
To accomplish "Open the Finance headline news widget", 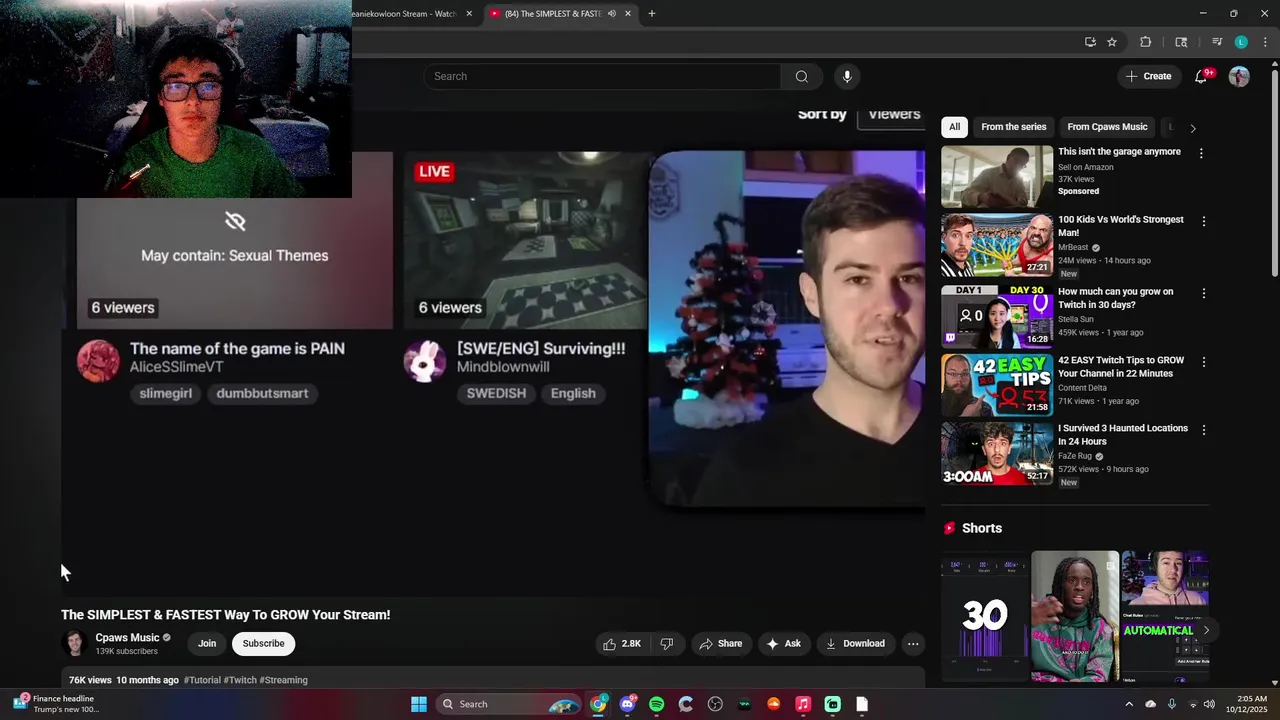I will coord(56,704).
